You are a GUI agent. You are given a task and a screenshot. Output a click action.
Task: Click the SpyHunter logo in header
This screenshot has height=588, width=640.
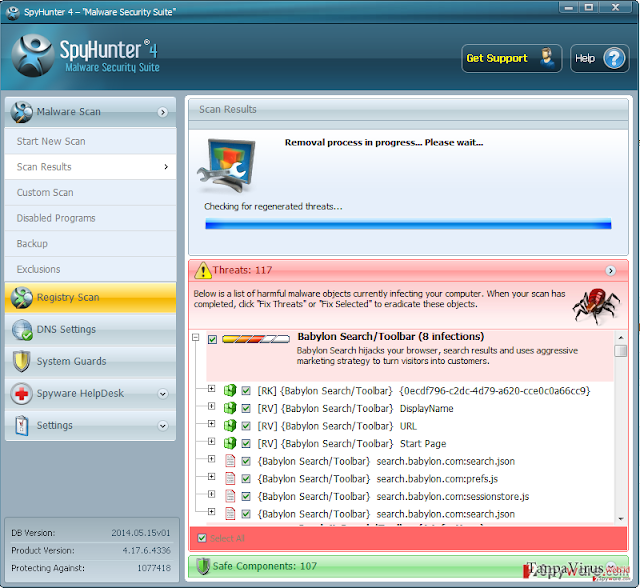point(33,55)
